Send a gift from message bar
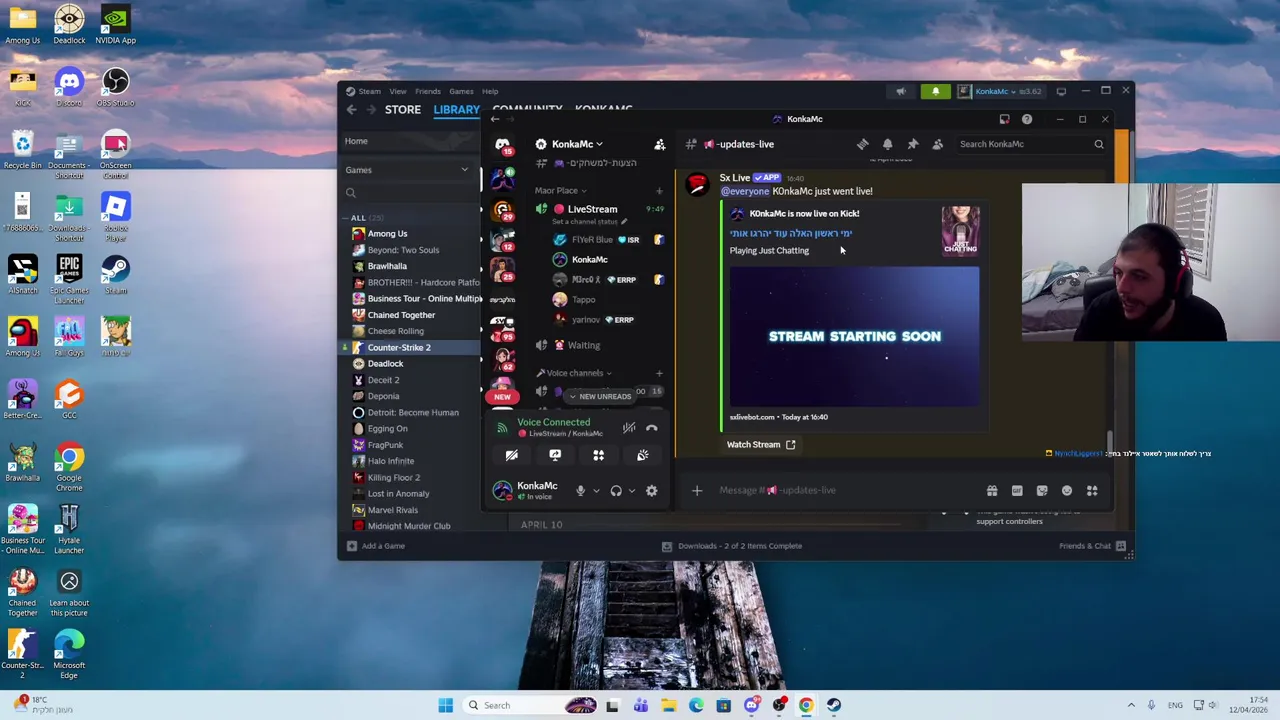 pos(992,491)
